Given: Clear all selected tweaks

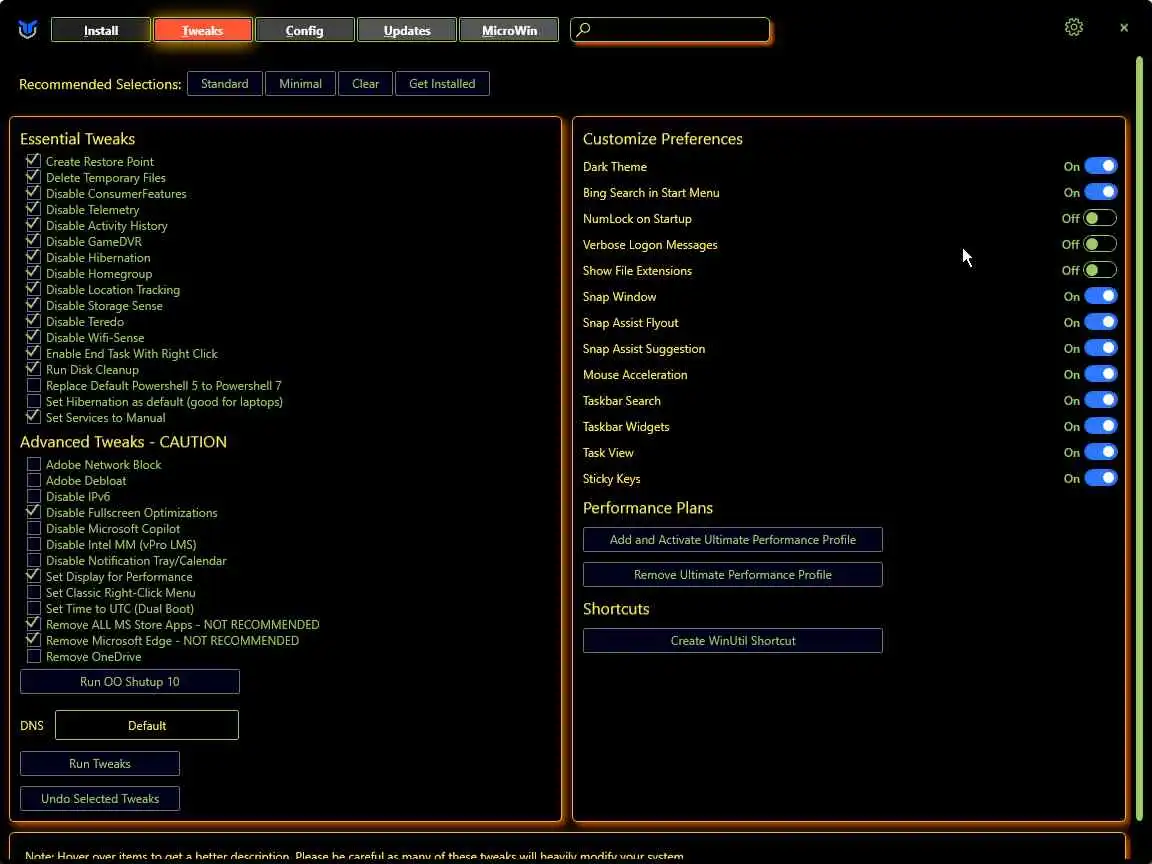Looking at the screenshot, I should tap(365, 84).
